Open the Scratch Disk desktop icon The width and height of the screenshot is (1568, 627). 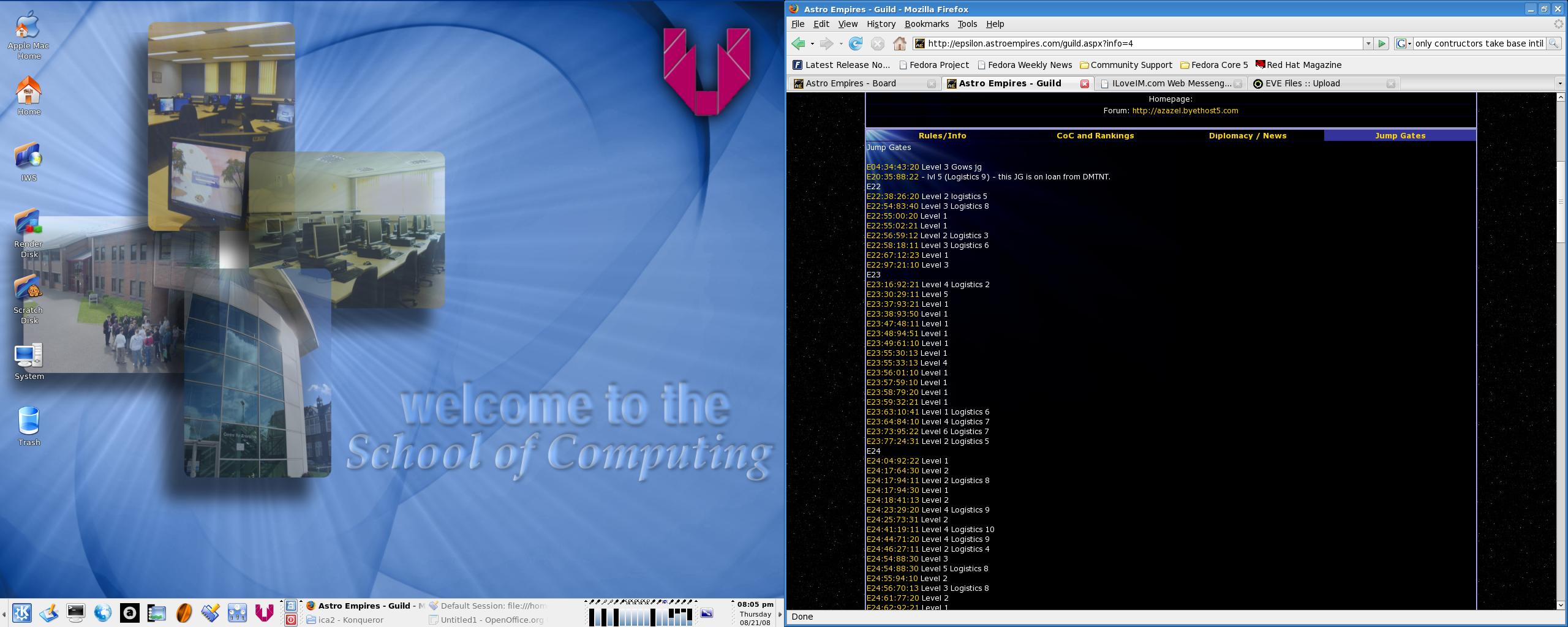tap(29, 300)
